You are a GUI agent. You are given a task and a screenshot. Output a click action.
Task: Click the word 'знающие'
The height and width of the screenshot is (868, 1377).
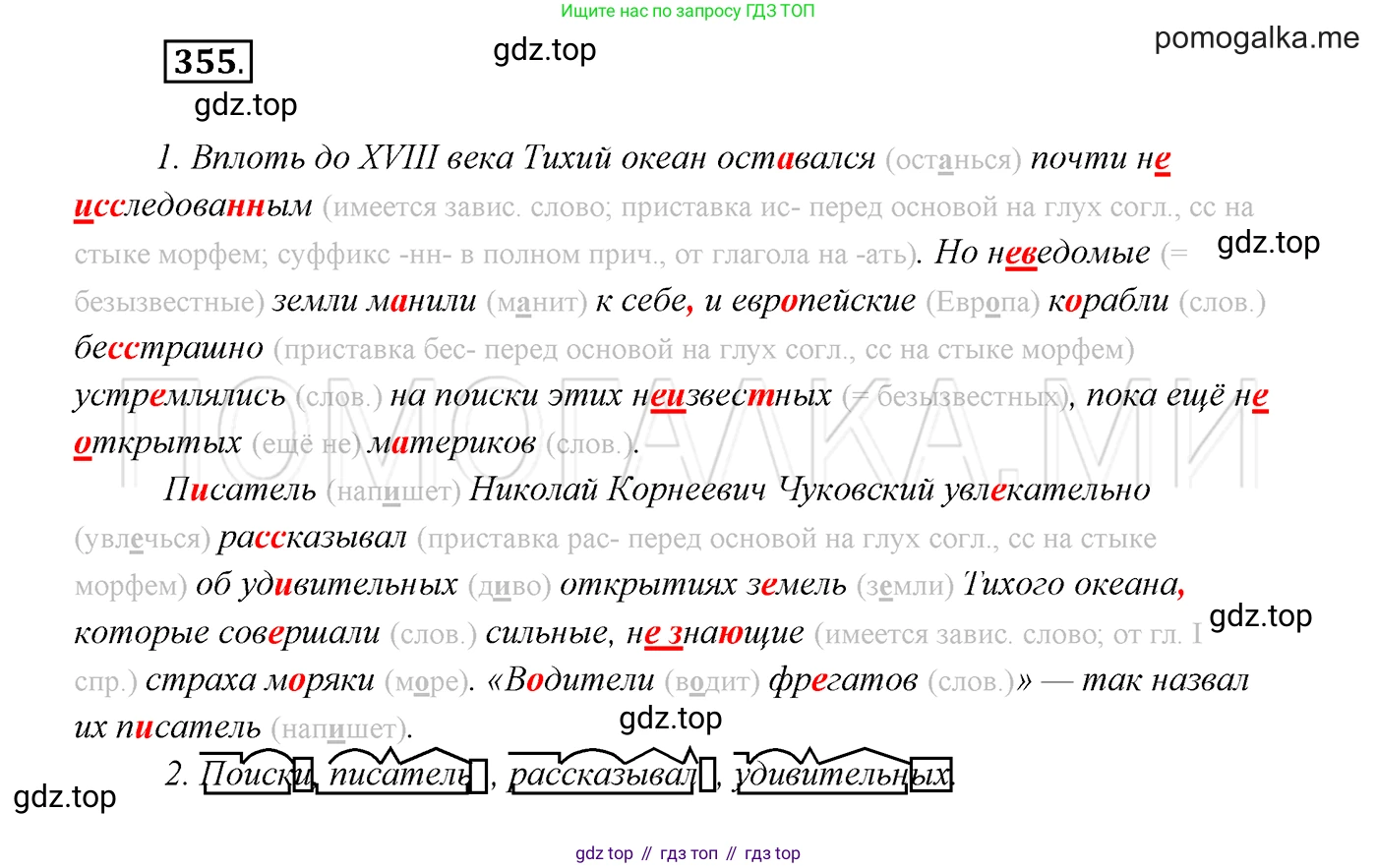(736, 632)
